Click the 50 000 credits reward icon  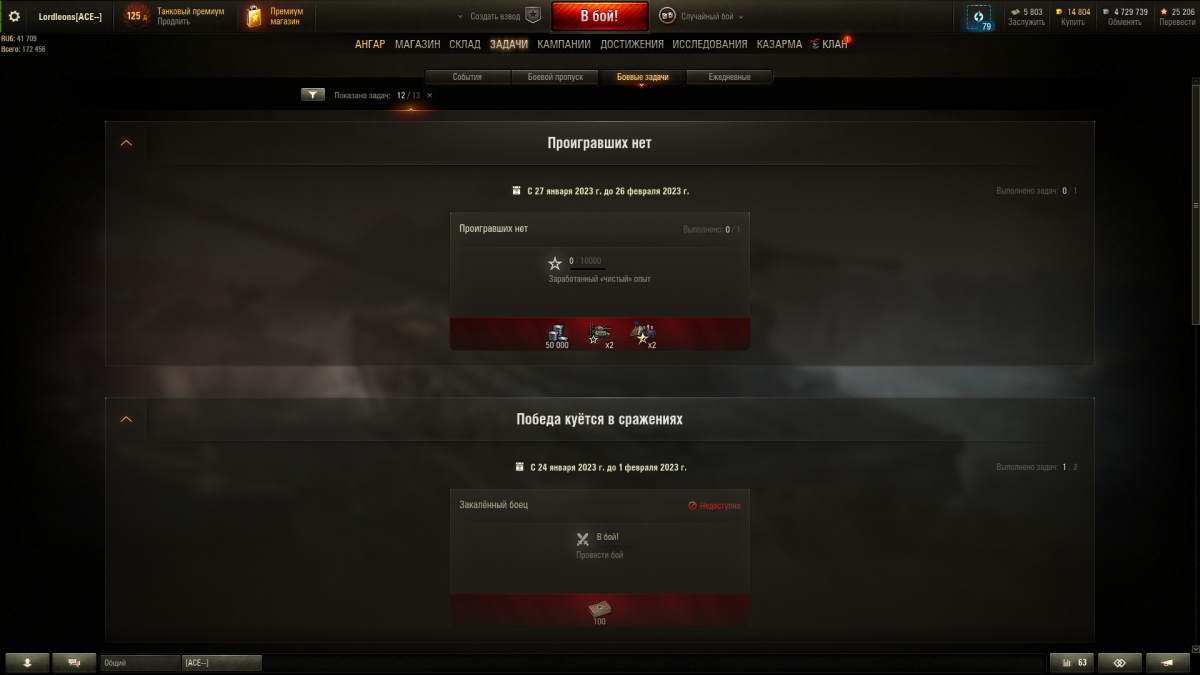click(x=557, y=336)
